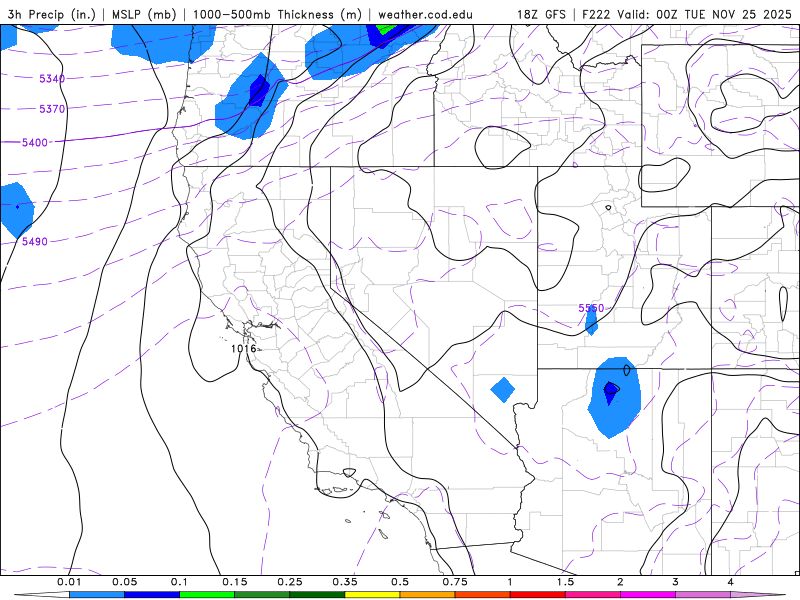
Task: Click '1000-500mb Thickness (m)' header label
Action: 277,14
